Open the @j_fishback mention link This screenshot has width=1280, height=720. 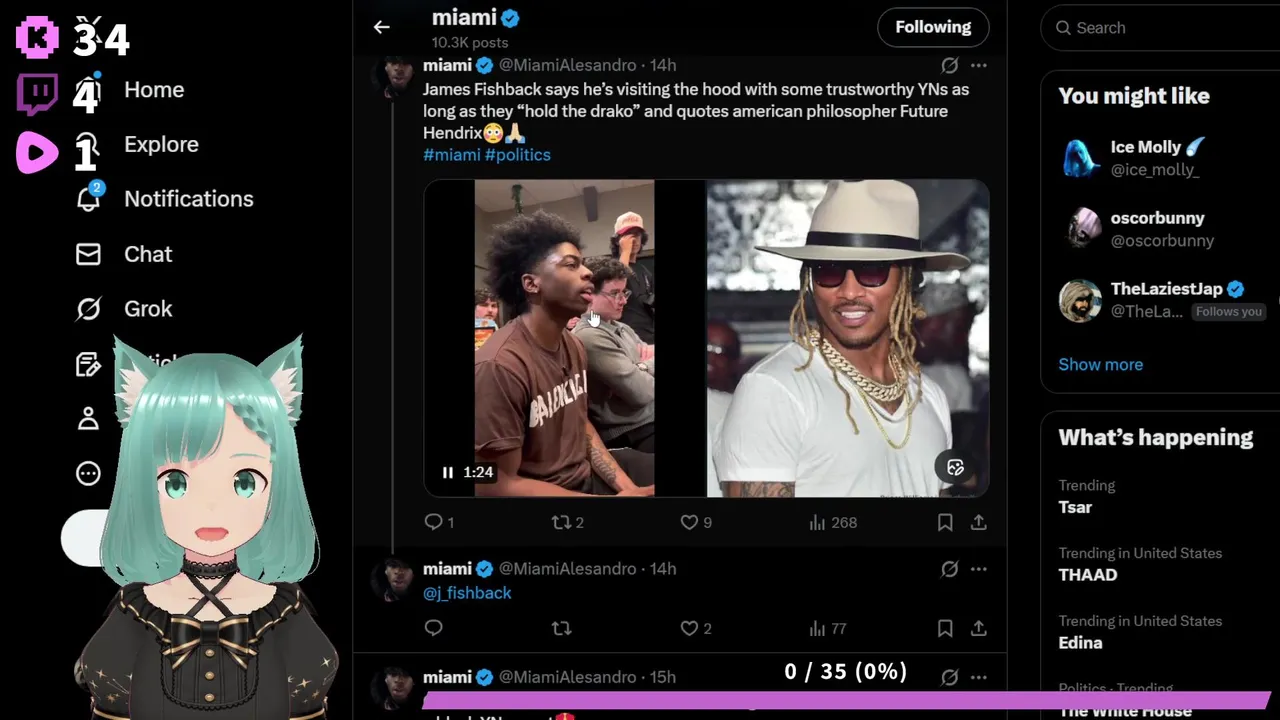tap(467, 593)
